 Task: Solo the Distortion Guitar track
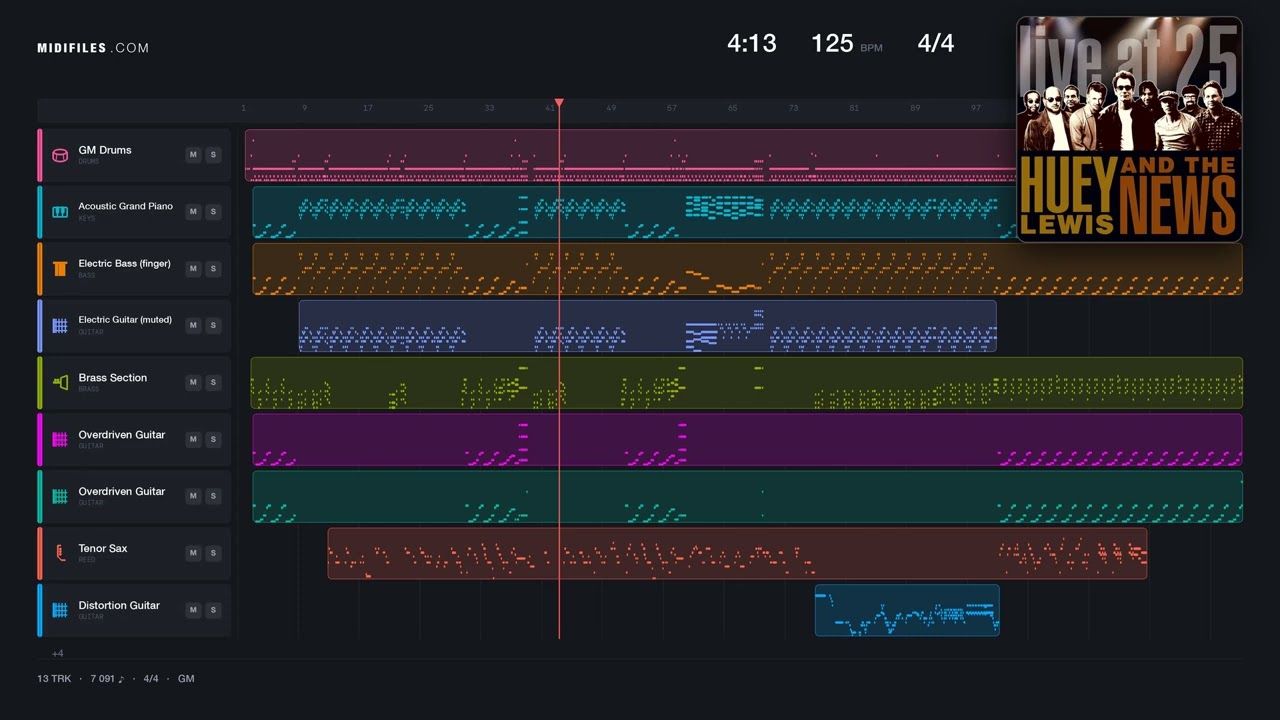(213, 610)
